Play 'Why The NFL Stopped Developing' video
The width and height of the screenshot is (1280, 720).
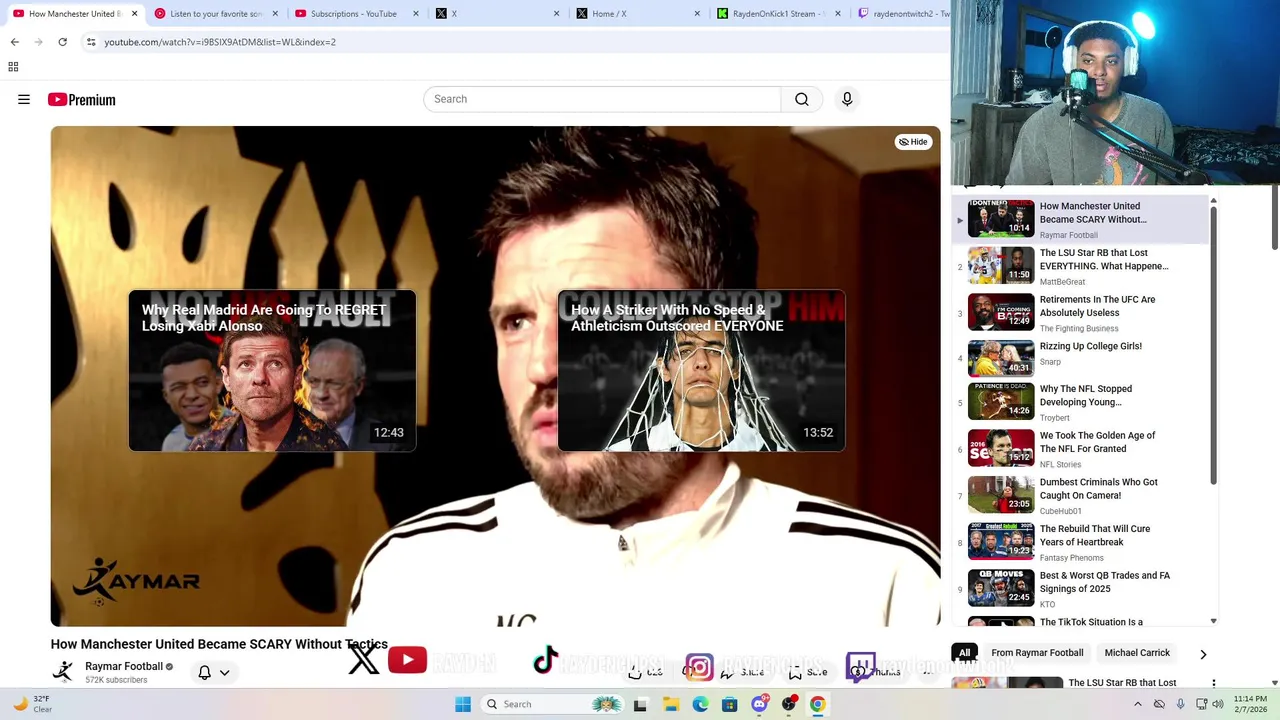click(x=1080, y=402)
